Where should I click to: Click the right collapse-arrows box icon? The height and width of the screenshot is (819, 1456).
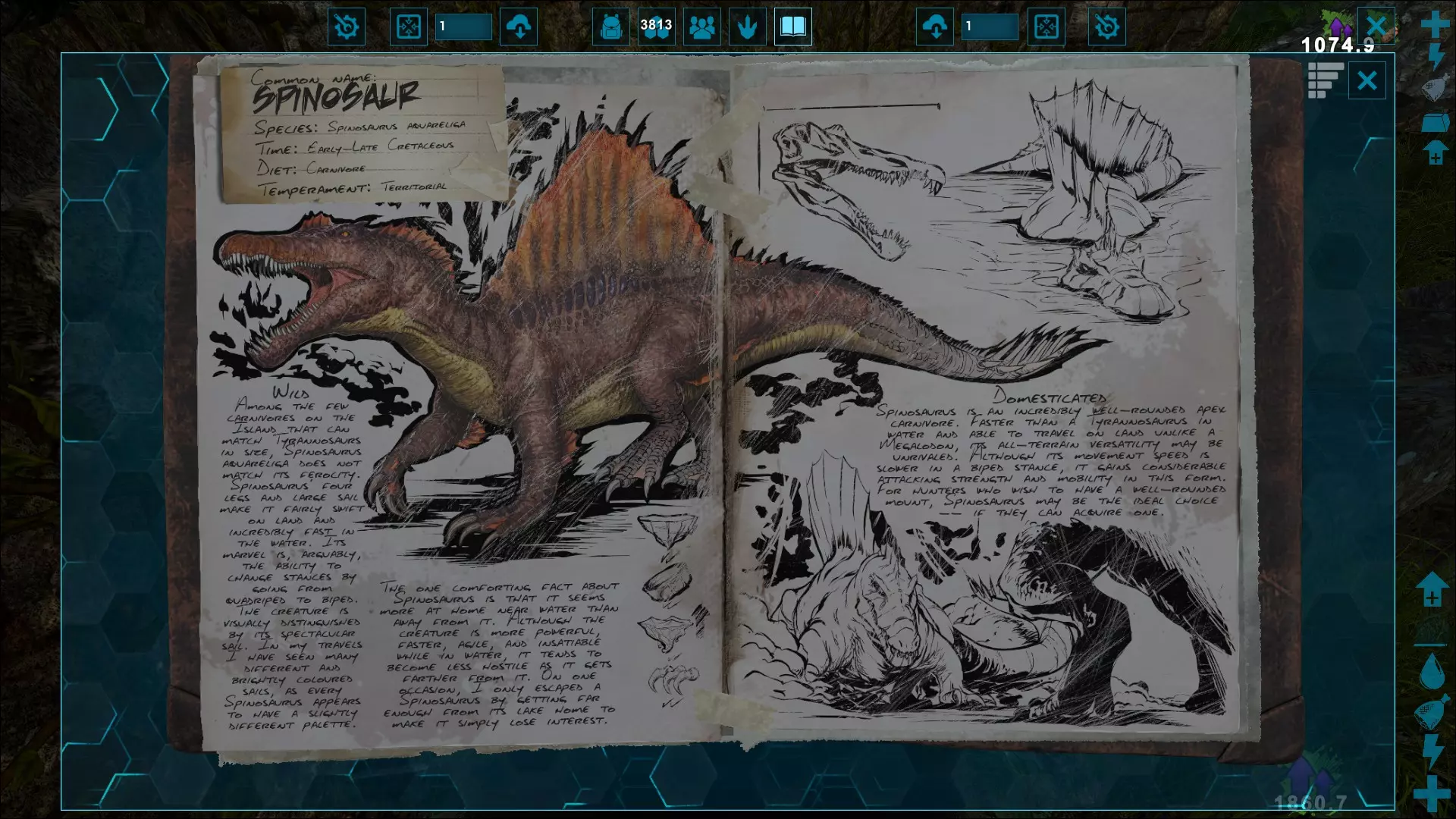1046,27
